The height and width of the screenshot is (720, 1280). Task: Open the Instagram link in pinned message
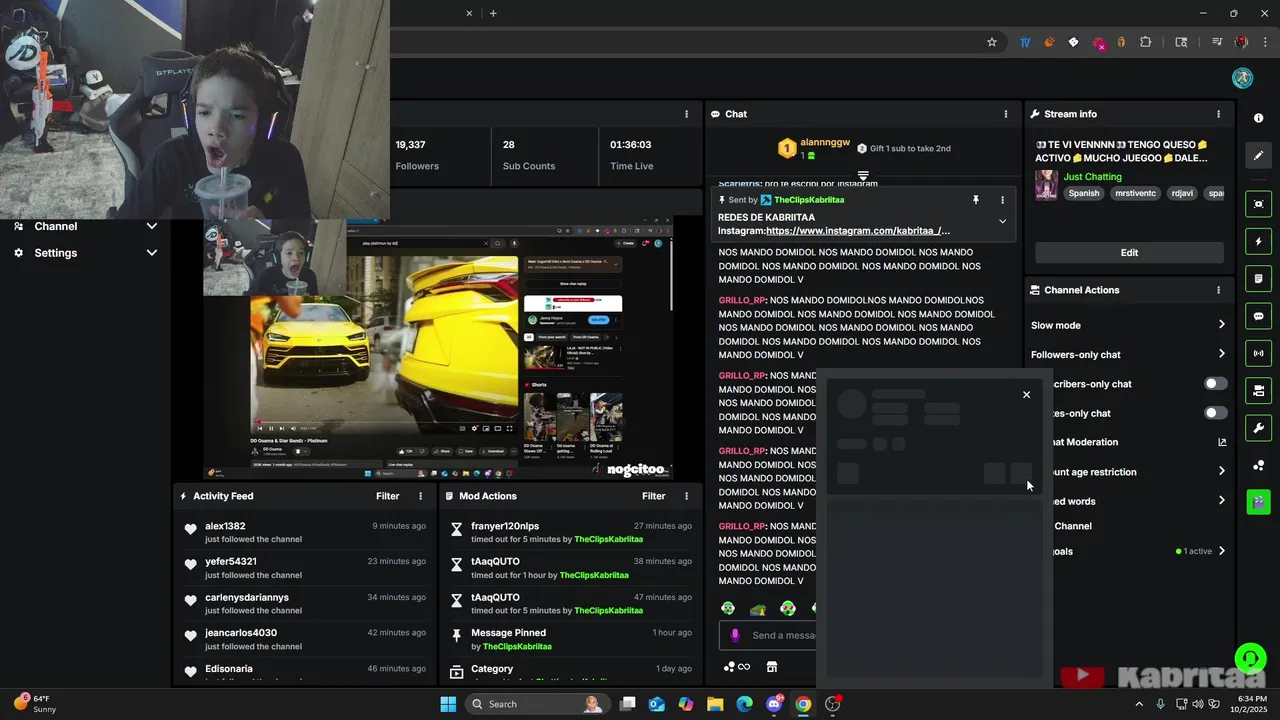coord(857,231)
